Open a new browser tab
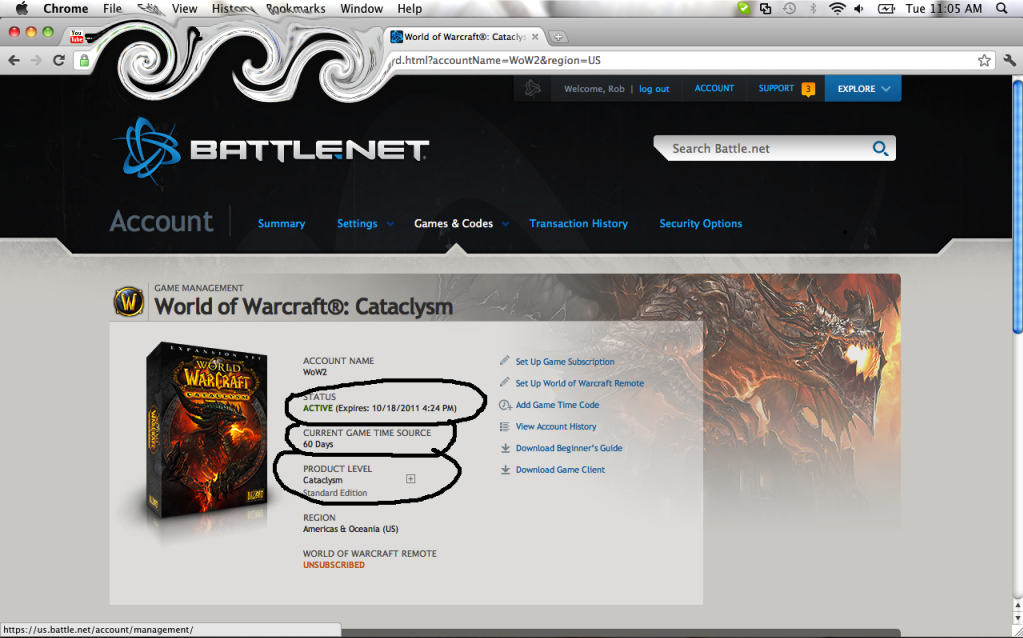The width and height of the screenshot is (1023, 638). click(558, 37)
